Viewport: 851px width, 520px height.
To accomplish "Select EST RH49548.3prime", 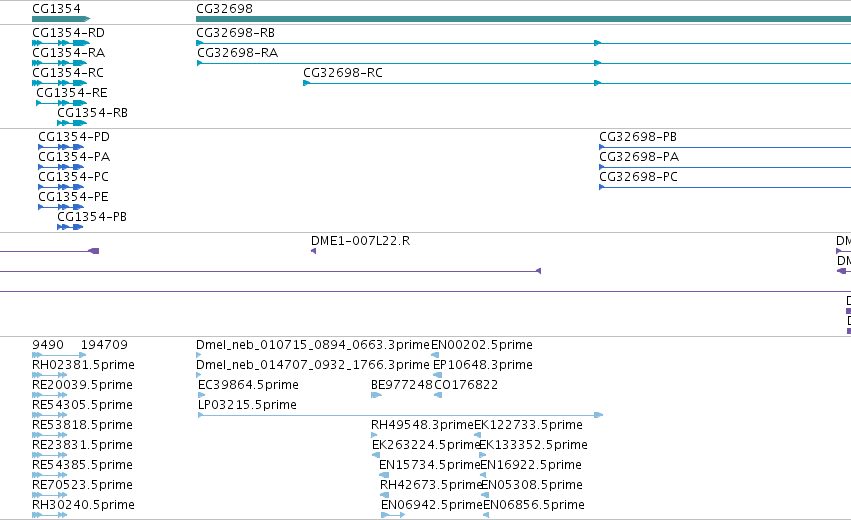I will pos(422,425).
